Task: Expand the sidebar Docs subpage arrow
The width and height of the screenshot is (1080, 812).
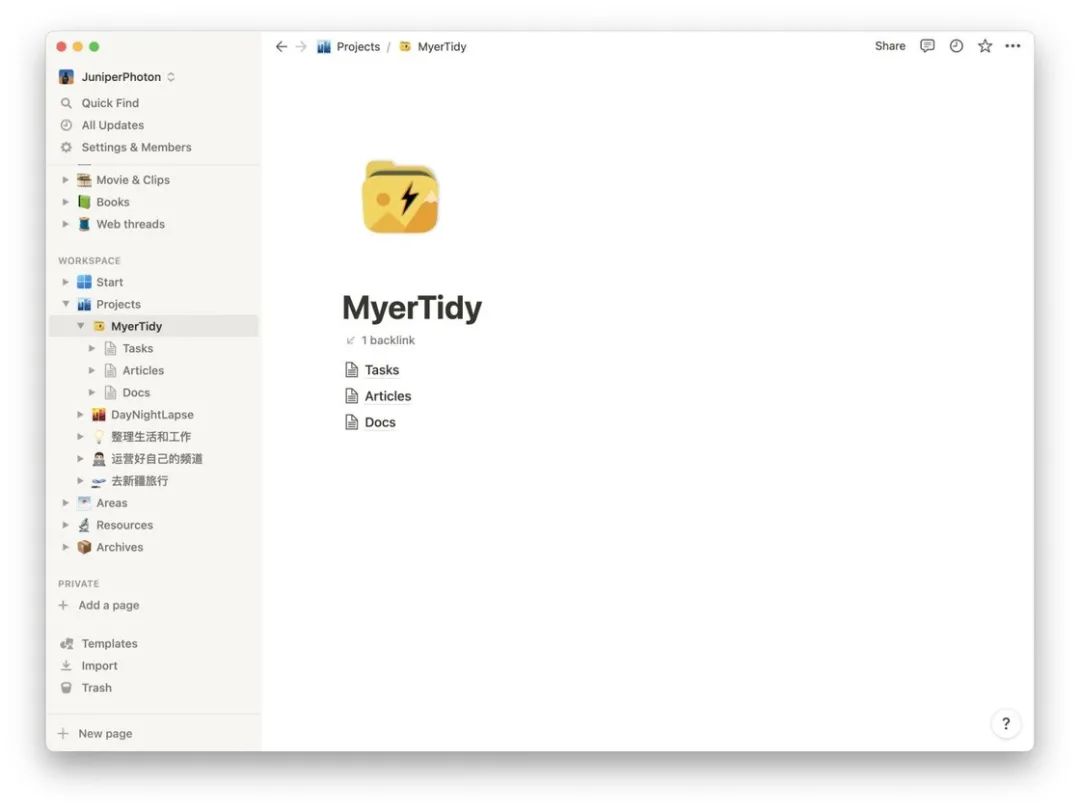Action: 92,393
